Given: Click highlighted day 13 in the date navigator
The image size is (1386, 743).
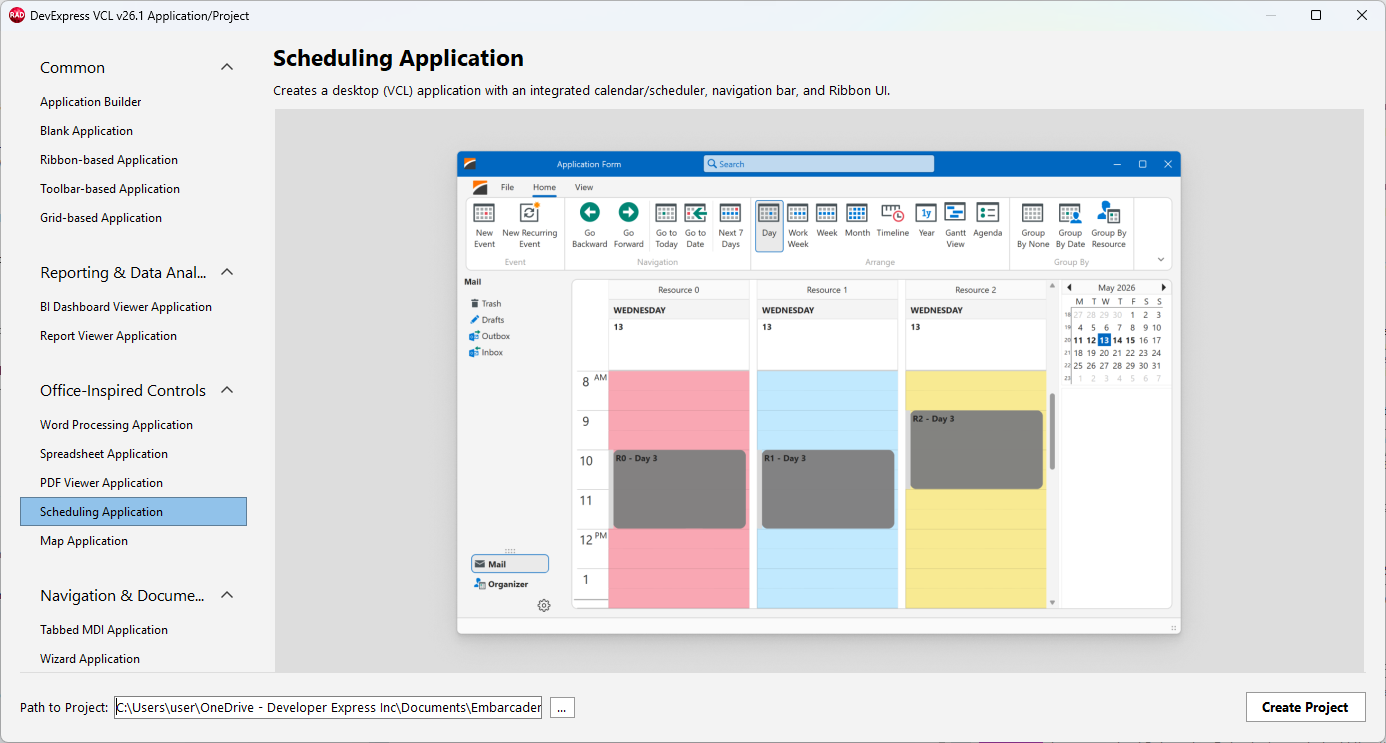Looking at the screenshot, I should point(1104,340).
